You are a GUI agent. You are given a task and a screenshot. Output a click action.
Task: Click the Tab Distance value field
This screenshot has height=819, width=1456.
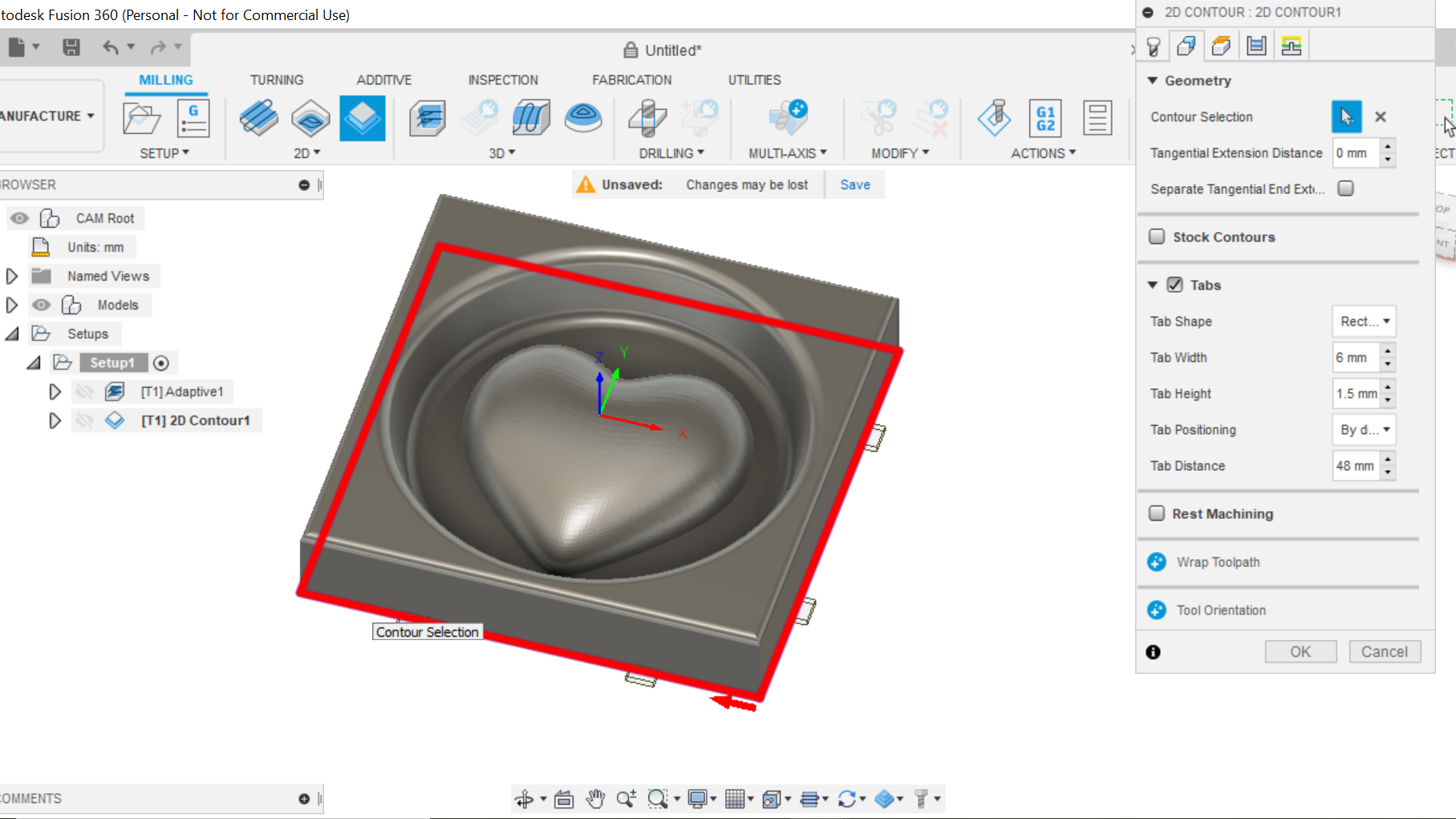click(x=1357, y=465)
